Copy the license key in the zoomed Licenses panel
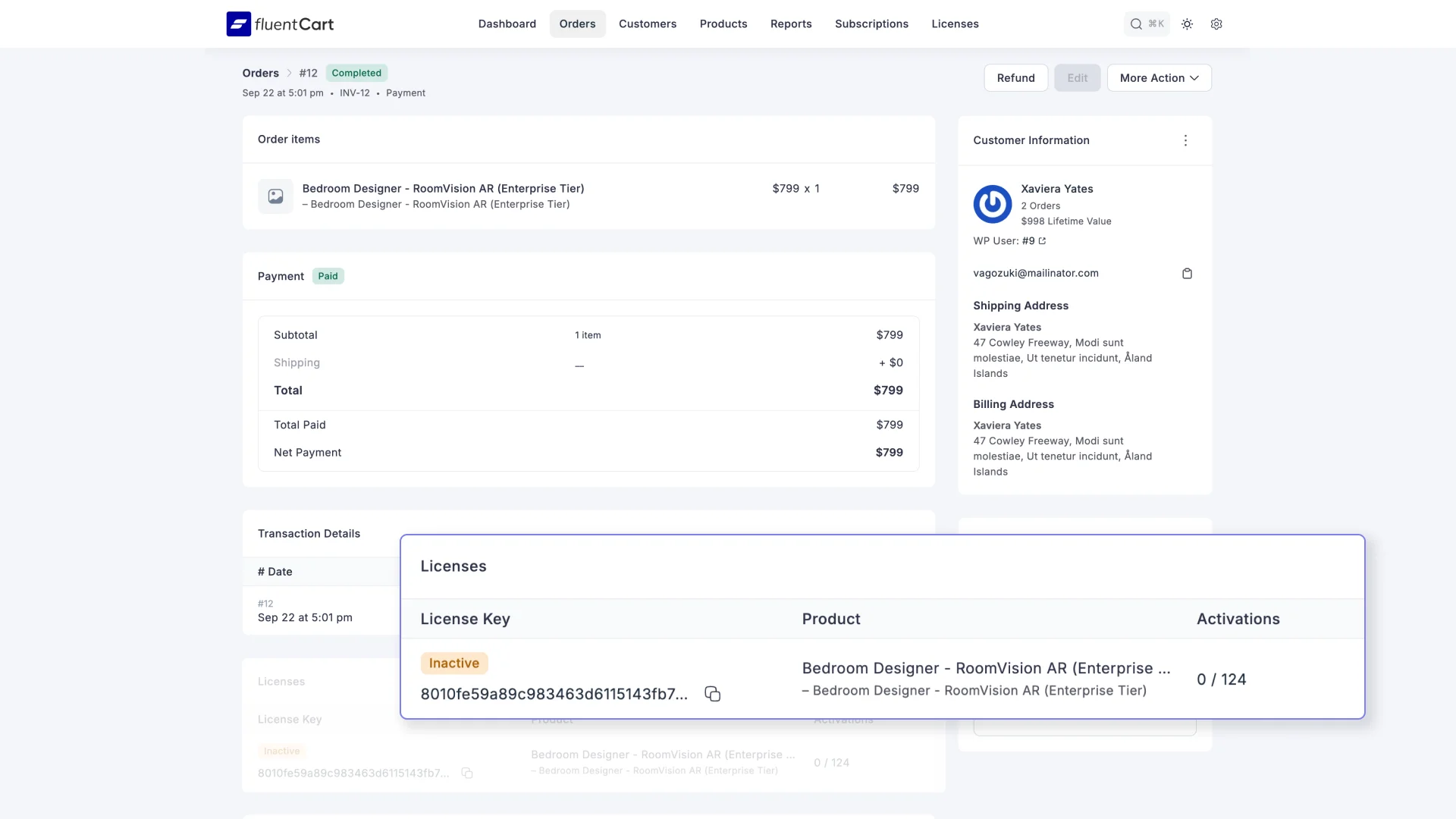 point(712,694)
